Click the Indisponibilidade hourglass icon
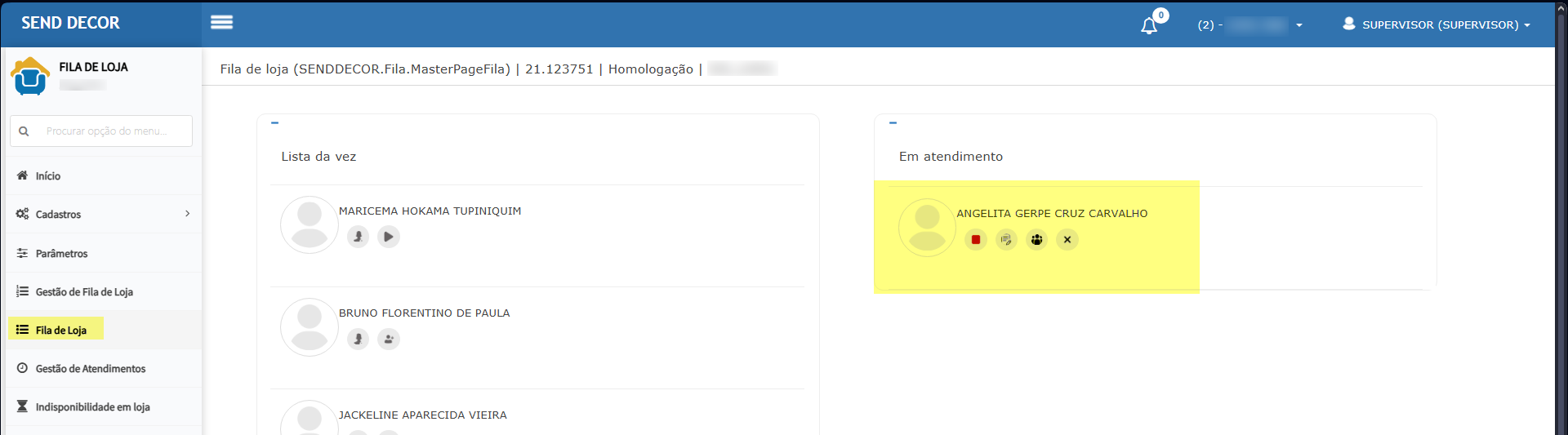 22,406
